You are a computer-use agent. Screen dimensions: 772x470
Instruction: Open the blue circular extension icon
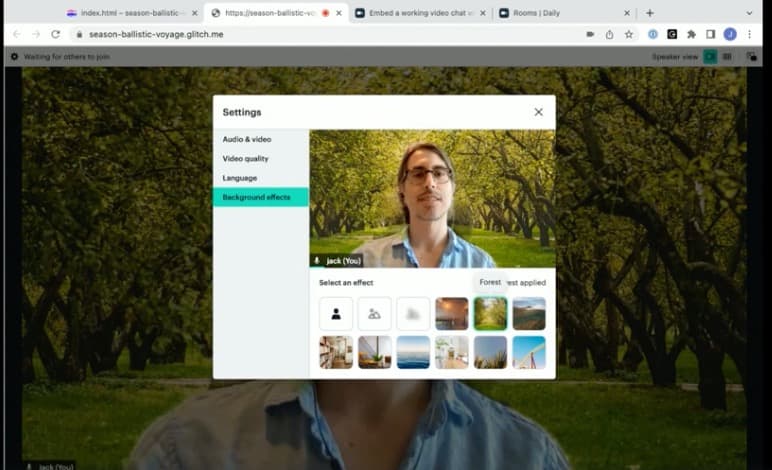pos(653,34)
